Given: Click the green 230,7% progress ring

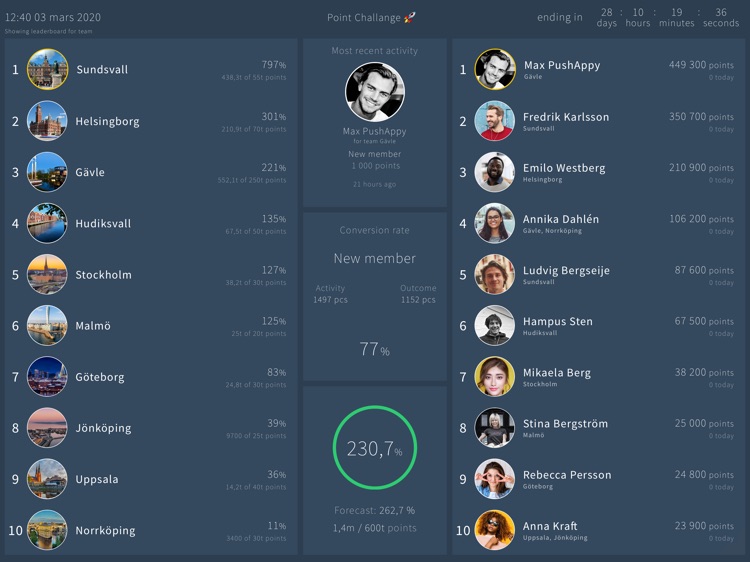Looking at the screenshot, I should click(375, 448).
